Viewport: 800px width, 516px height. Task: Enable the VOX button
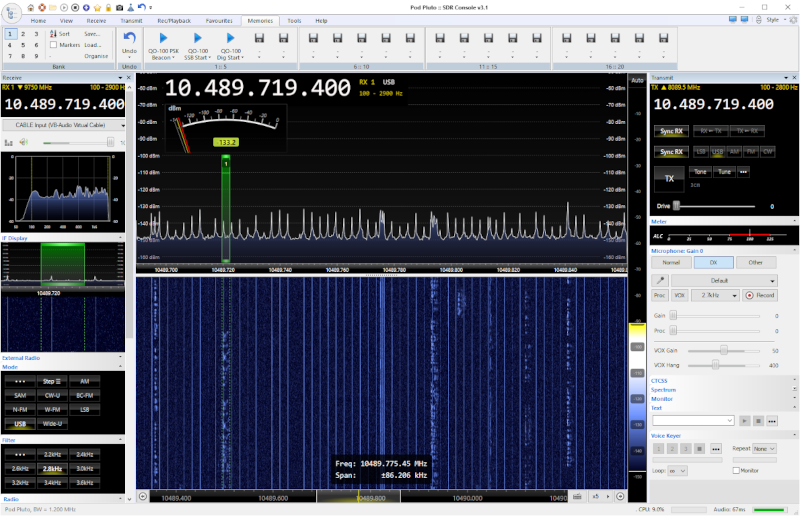(x=680, y=296)
